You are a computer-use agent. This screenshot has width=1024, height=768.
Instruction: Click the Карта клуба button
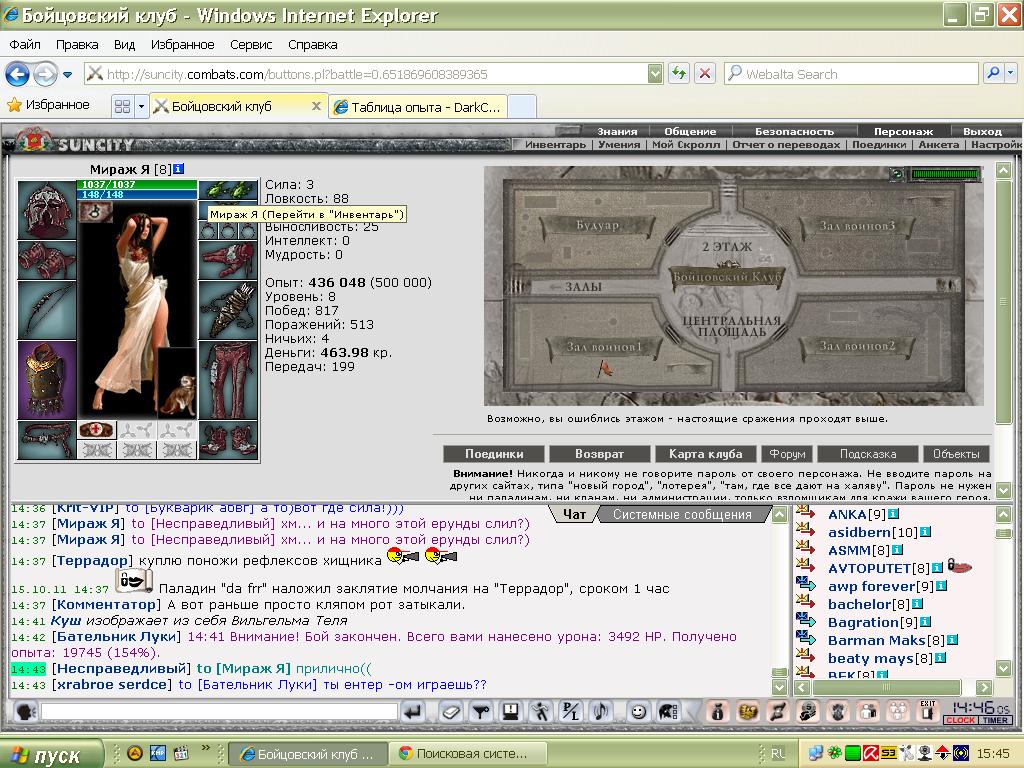[x=705, y=454]
